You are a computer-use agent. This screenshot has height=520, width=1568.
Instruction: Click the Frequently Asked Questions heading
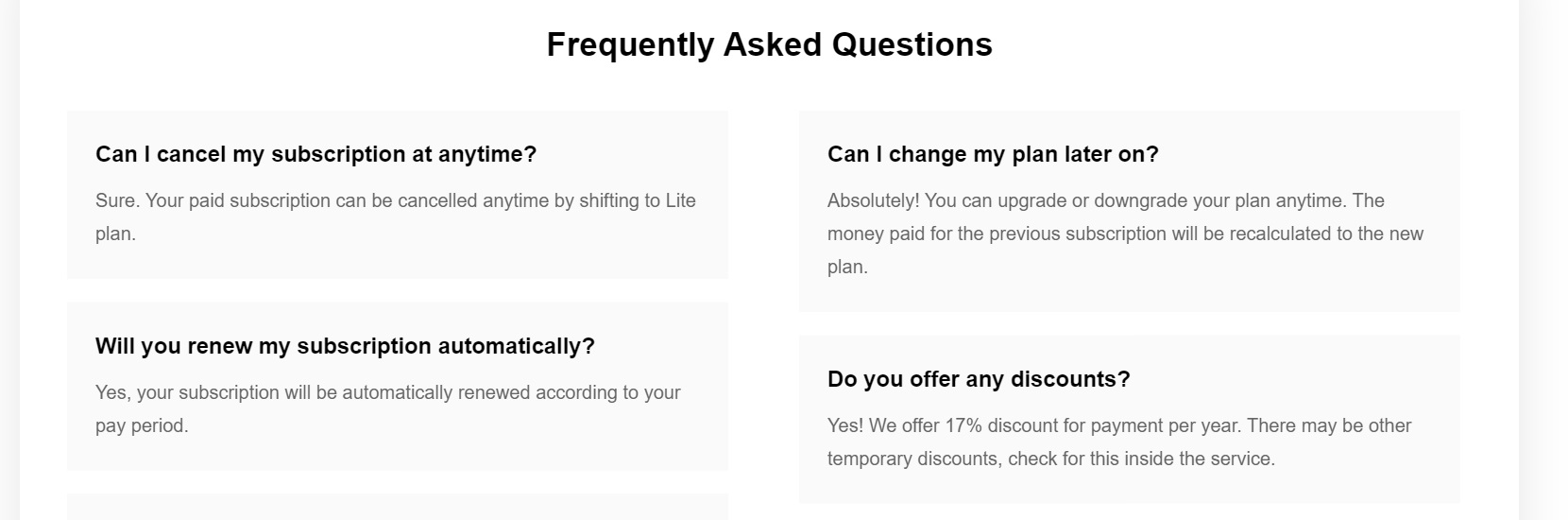[769, 44]
